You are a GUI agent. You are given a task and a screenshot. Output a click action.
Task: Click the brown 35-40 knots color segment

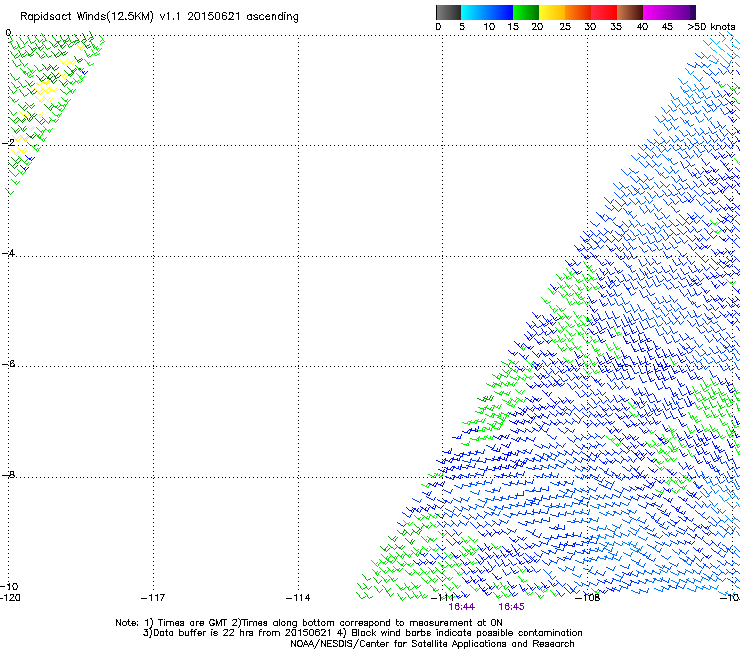pyautogui.click(x=630, y=12)
